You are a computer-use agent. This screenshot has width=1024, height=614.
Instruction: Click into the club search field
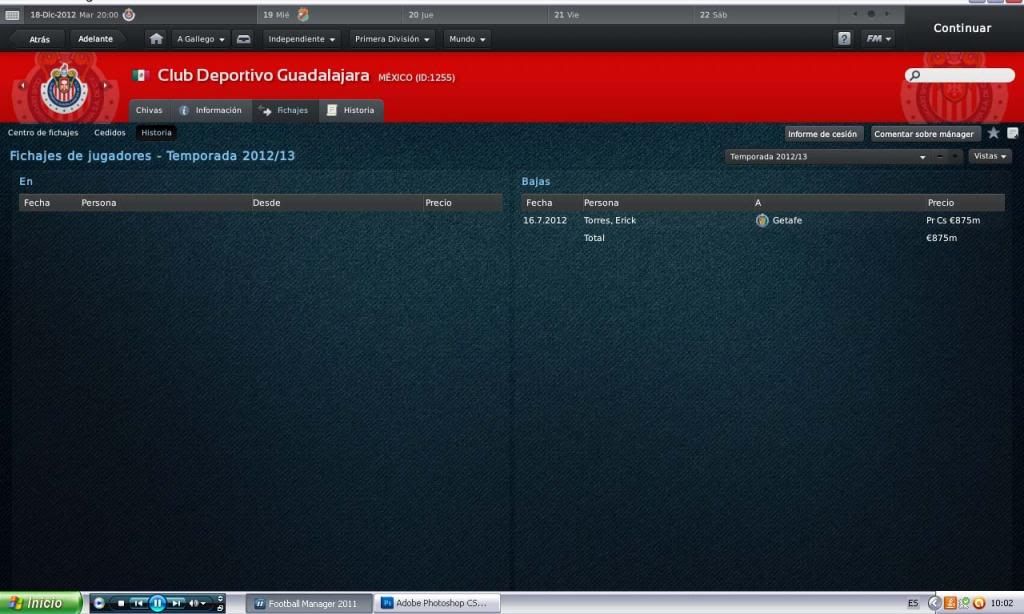point(959,76)
